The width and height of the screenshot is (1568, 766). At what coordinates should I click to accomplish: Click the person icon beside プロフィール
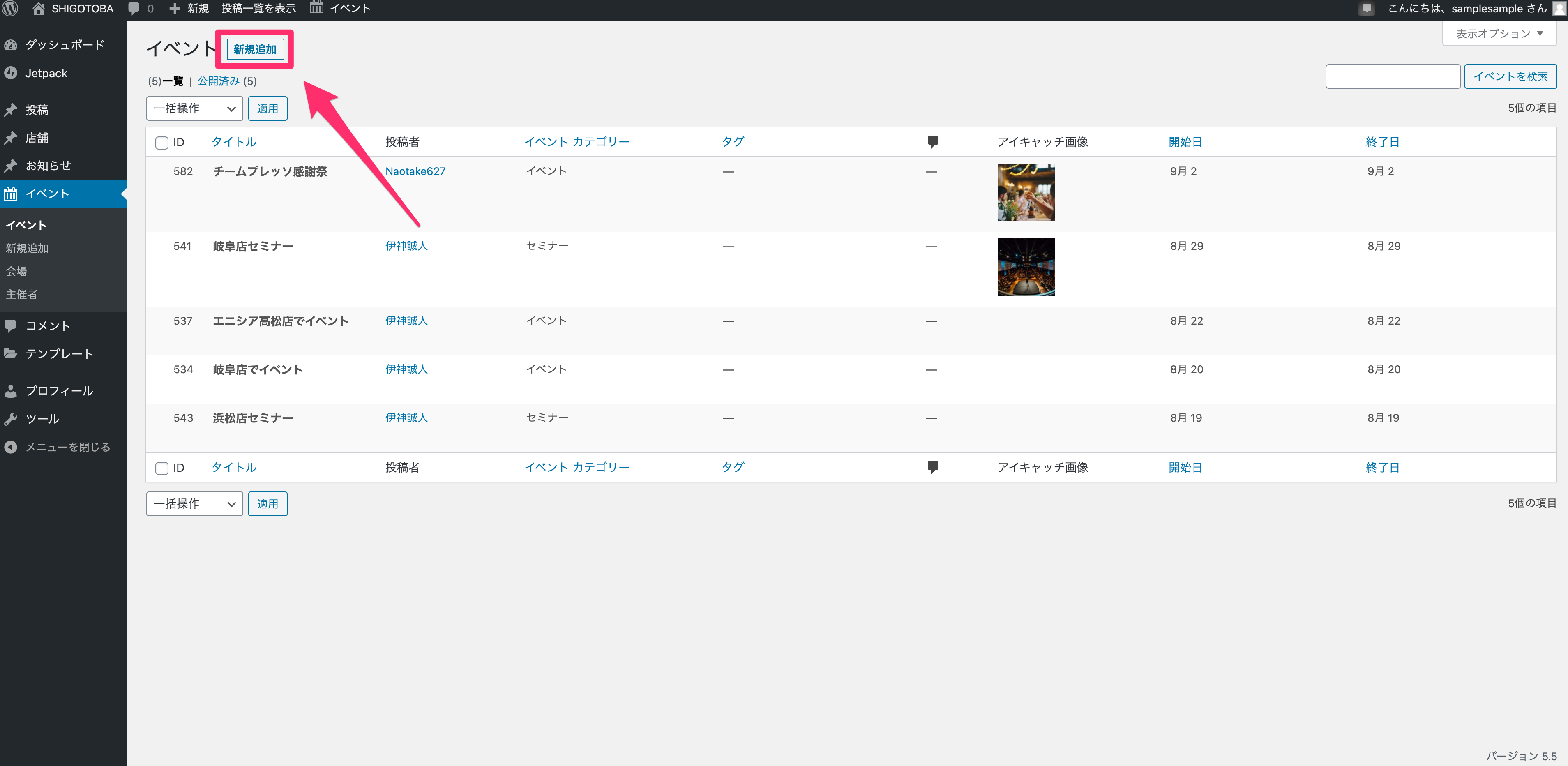click(11, 391)
